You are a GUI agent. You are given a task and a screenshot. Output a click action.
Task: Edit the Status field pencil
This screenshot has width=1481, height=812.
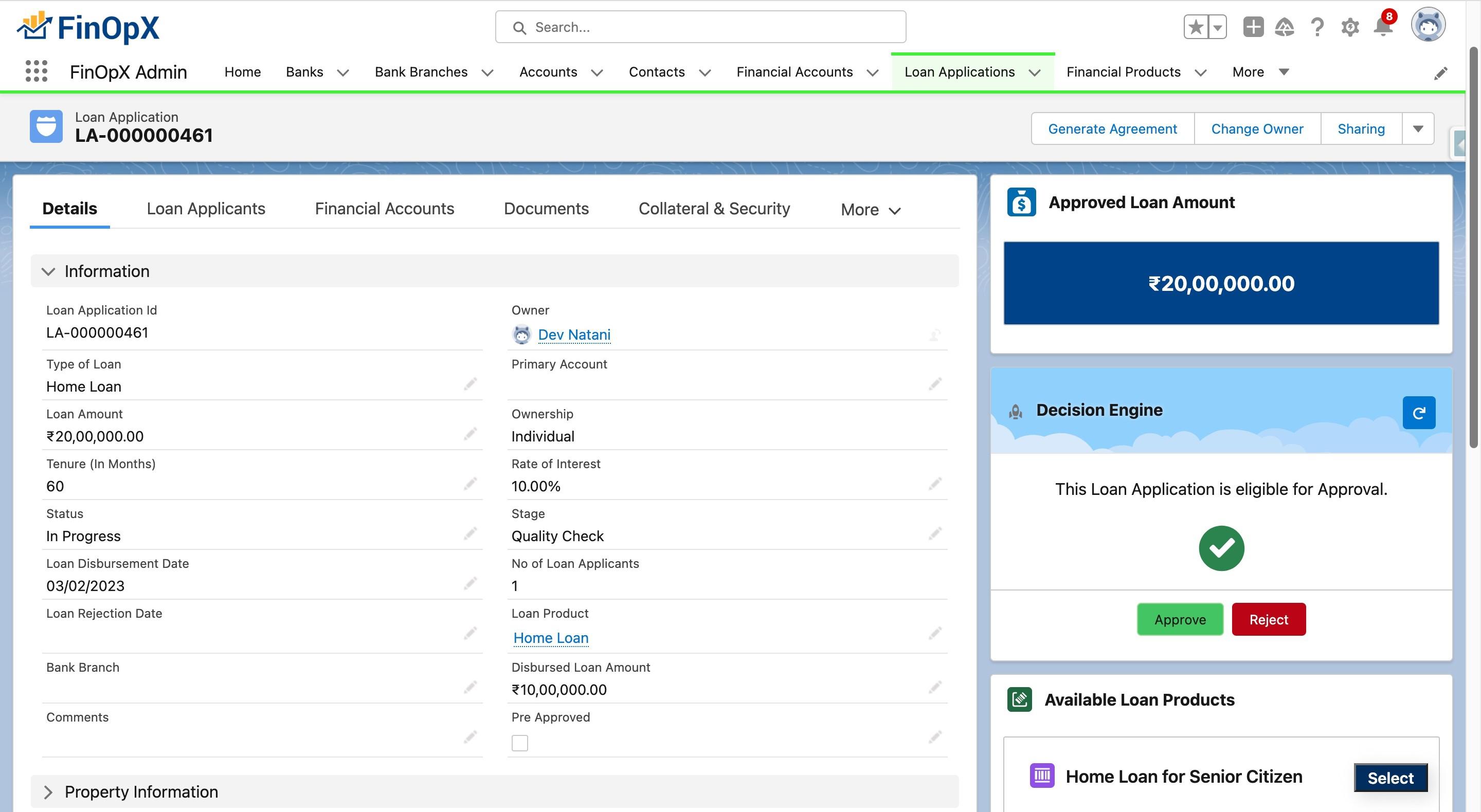click(471, 534)
